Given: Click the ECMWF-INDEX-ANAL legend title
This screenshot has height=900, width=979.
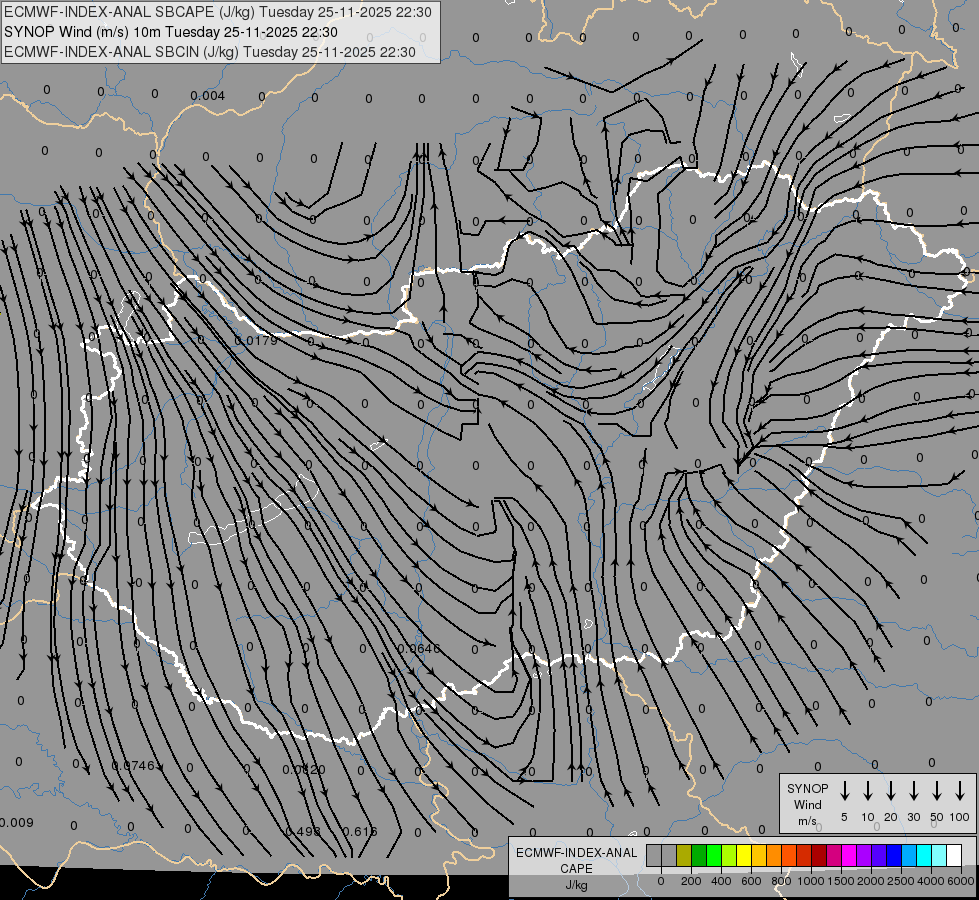Looking at the screenshot, I should tap(576, 853).
